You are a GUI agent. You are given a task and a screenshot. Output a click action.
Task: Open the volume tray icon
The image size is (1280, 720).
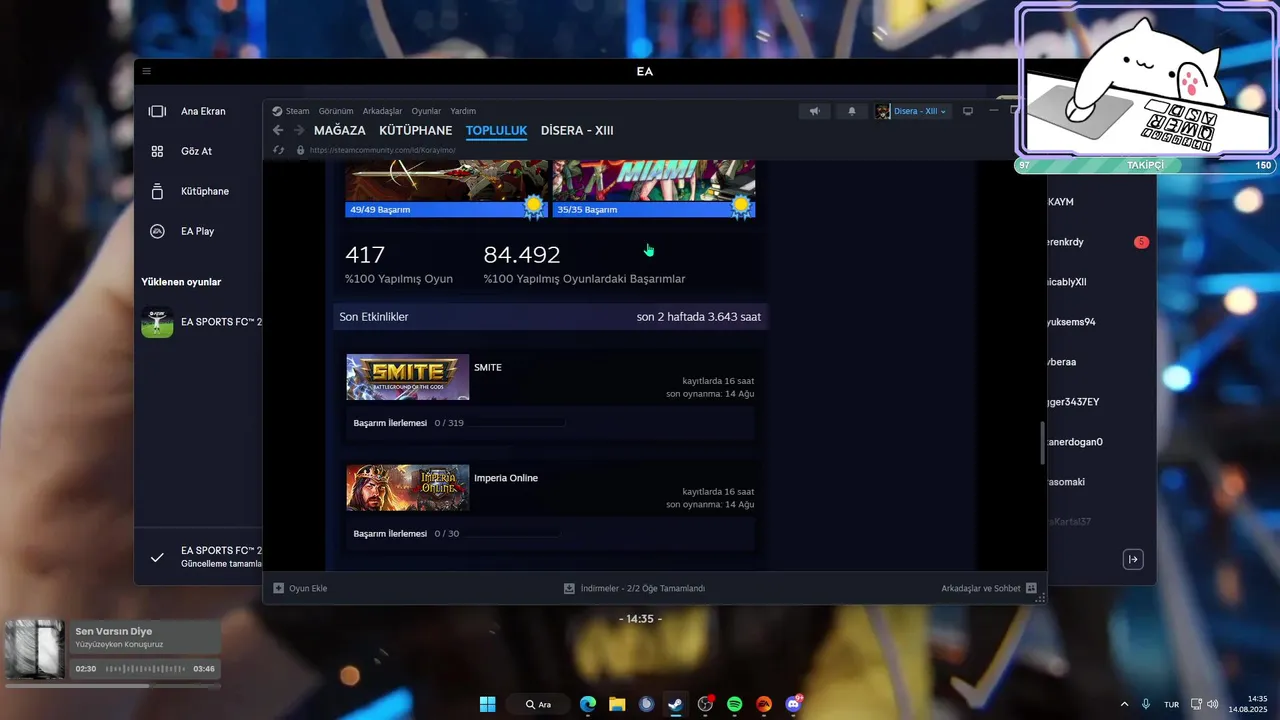(x=1213, y=704)
